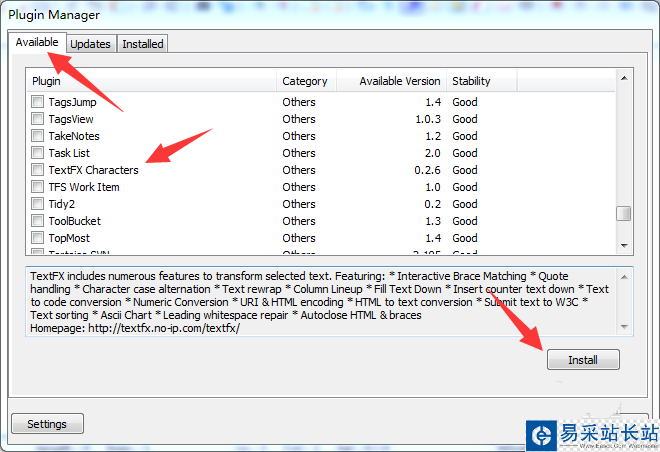Sort by the Stability column header
This screenshot has height=452, width=660.
tap(482, 81)
